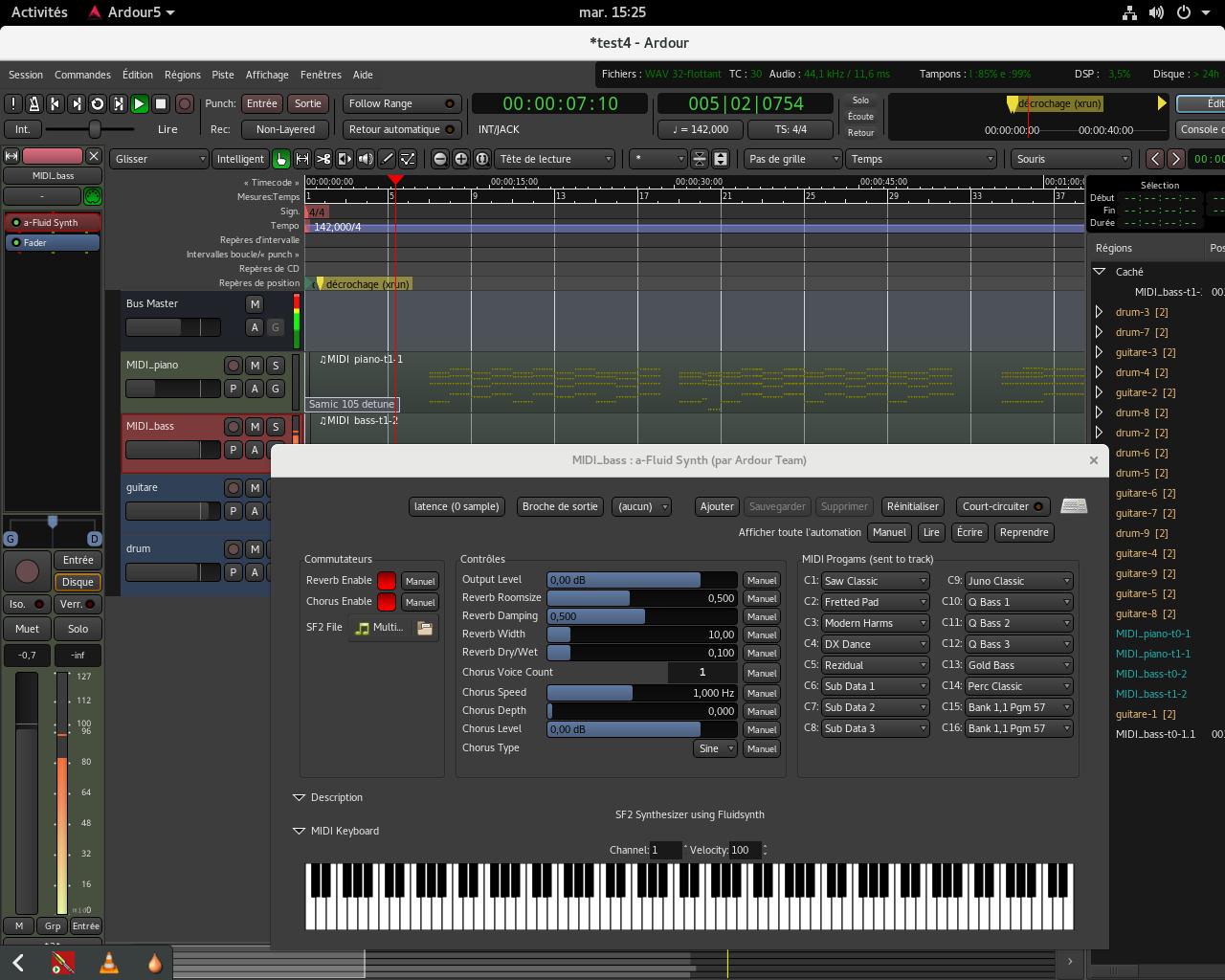Open the Chorus Type Sine dropdown
This screenshot has width=1225, height=980.
715,748
